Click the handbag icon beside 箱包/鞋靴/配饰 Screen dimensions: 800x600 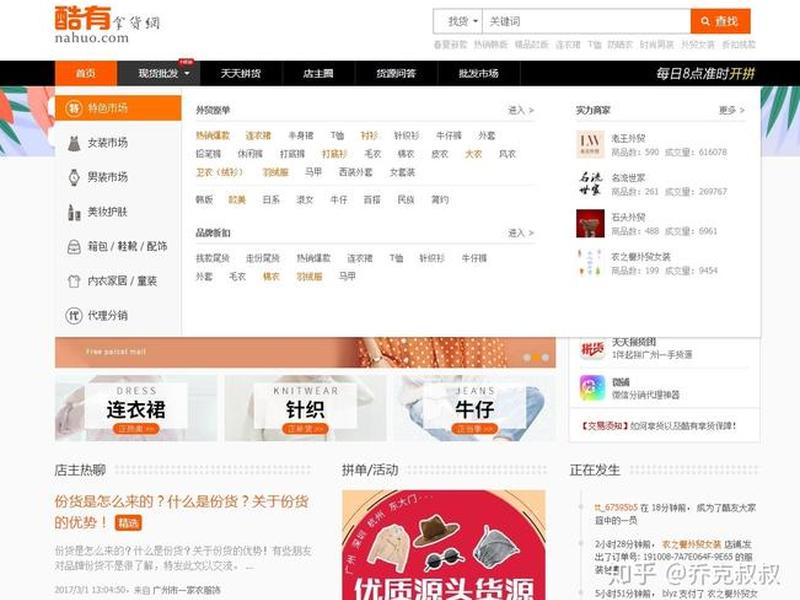coord(74,246)
